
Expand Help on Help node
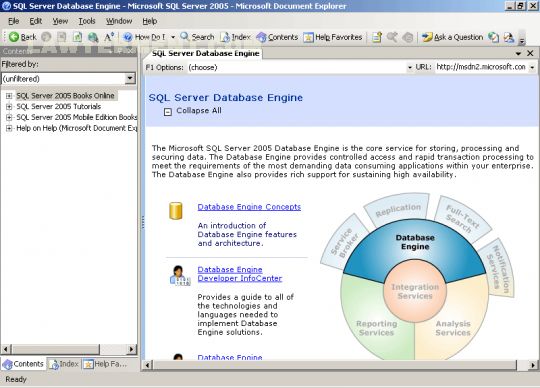9,128
